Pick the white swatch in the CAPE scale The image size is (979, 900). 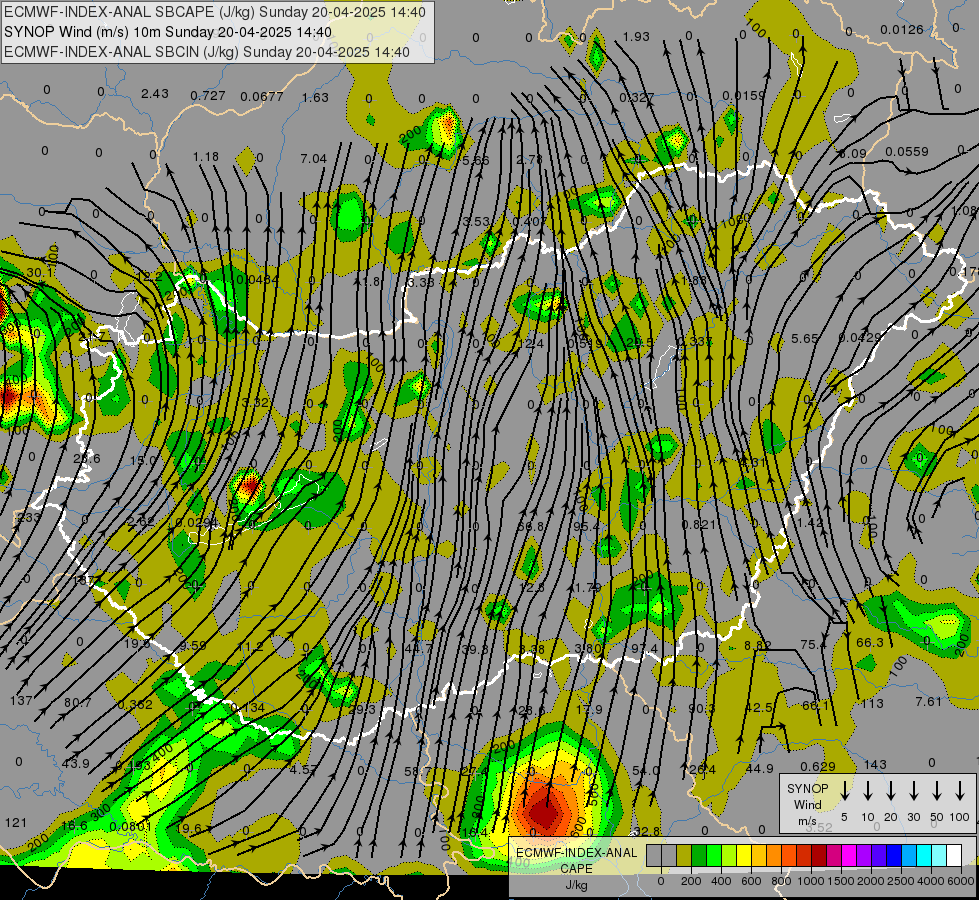pyautogui.click(x=953, y=855)
